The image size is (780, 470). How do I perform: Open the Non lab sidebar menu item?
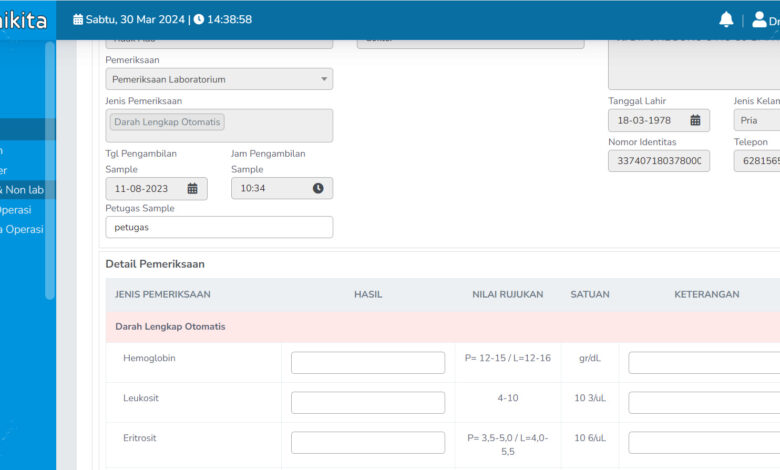click(x=22, y=189)
